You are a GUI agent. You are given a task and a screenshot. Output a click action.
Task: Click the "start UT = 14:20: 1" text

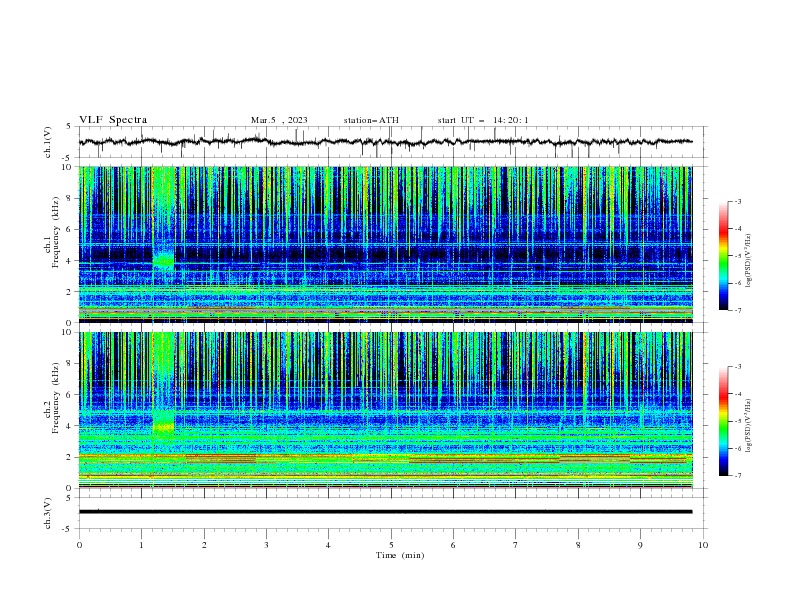483,120
